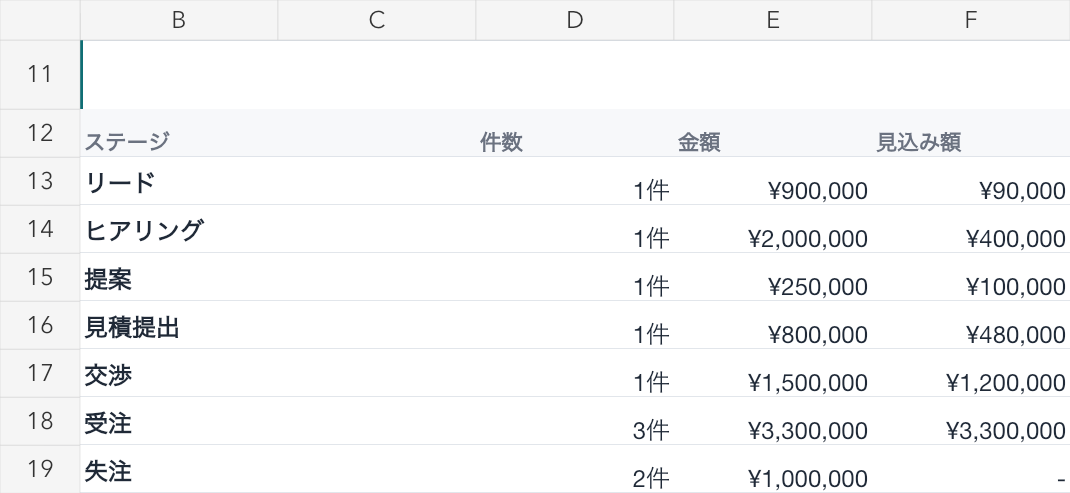Select column F header
The height and width of the screenshot is (493, 1070).
[970, 20]
